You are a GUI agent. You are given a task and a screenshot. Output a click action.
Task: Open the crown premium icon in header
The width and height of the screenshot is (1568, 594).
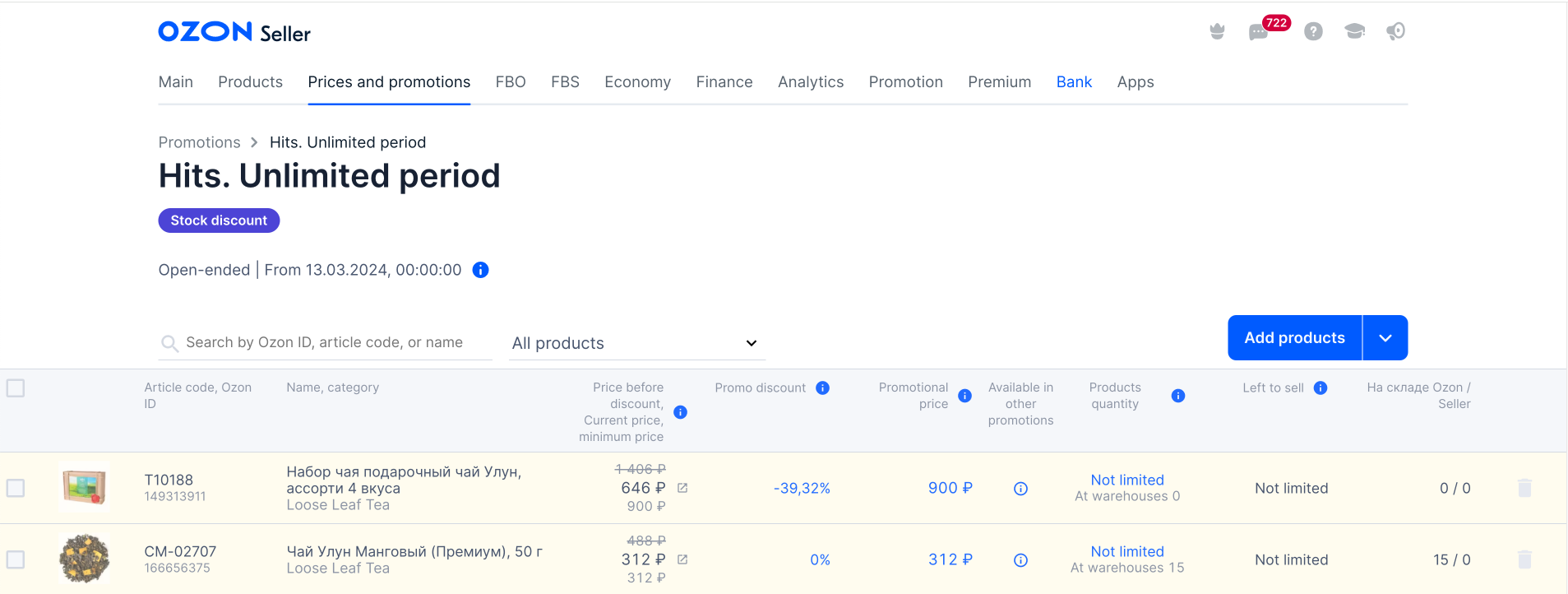(1217, 31)
